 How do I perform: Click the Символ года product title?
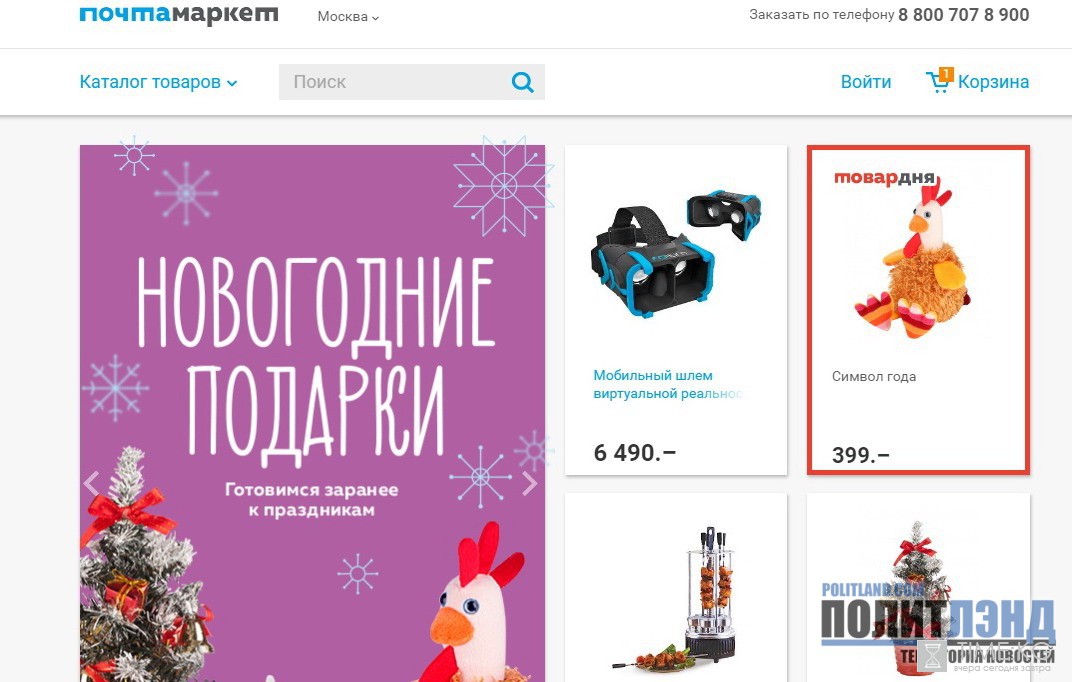click(x=874, y=377)
